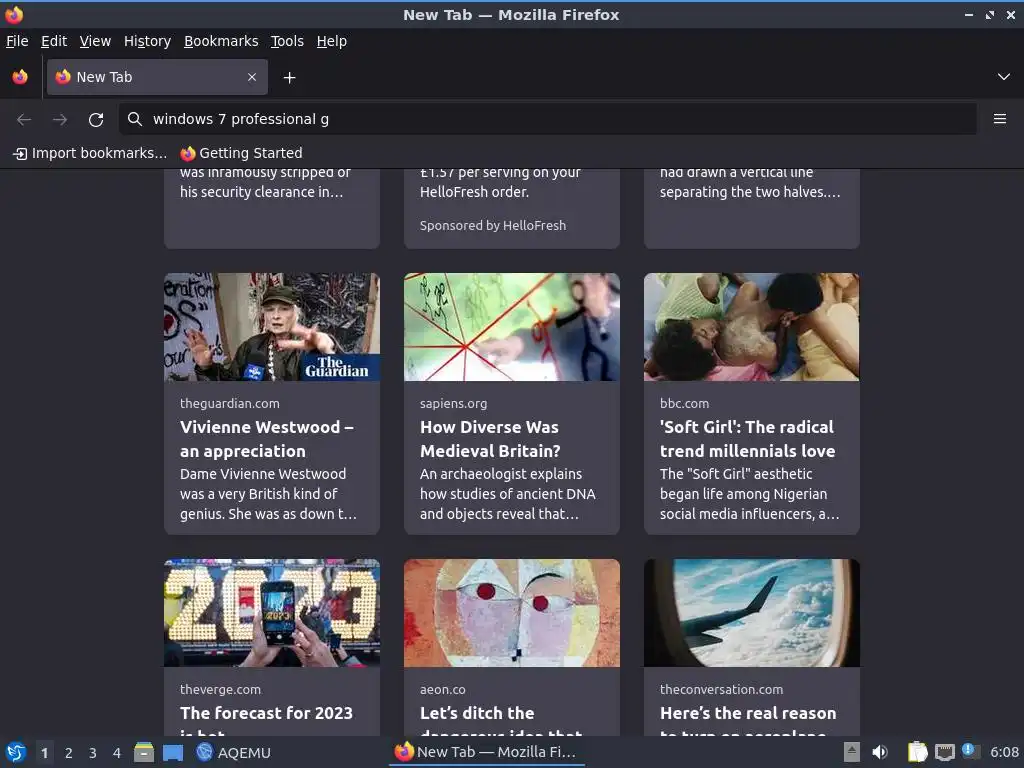The width and height of the screenshot is (1024, 768).
Task: Open the Bookmarks menu
Action: 221,41
